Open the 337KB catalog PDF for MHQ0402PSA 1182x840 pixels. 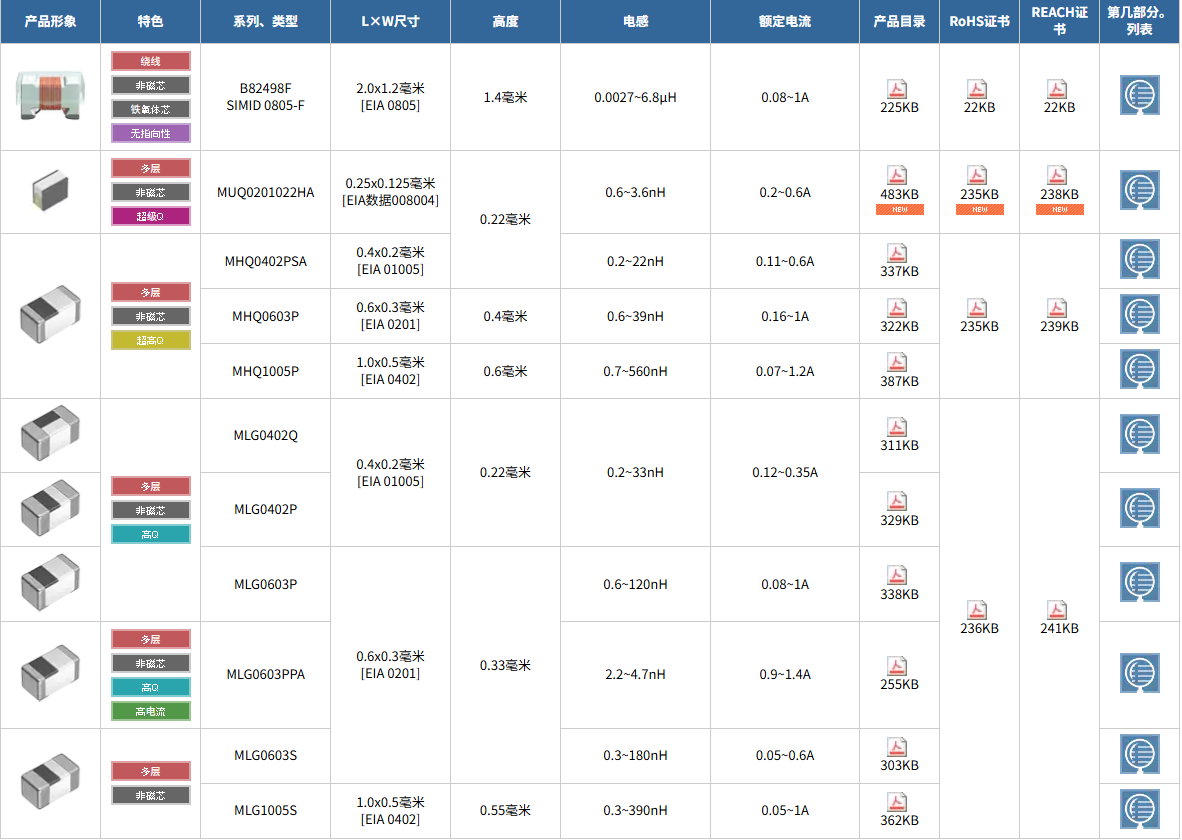[x=897, y=253]
